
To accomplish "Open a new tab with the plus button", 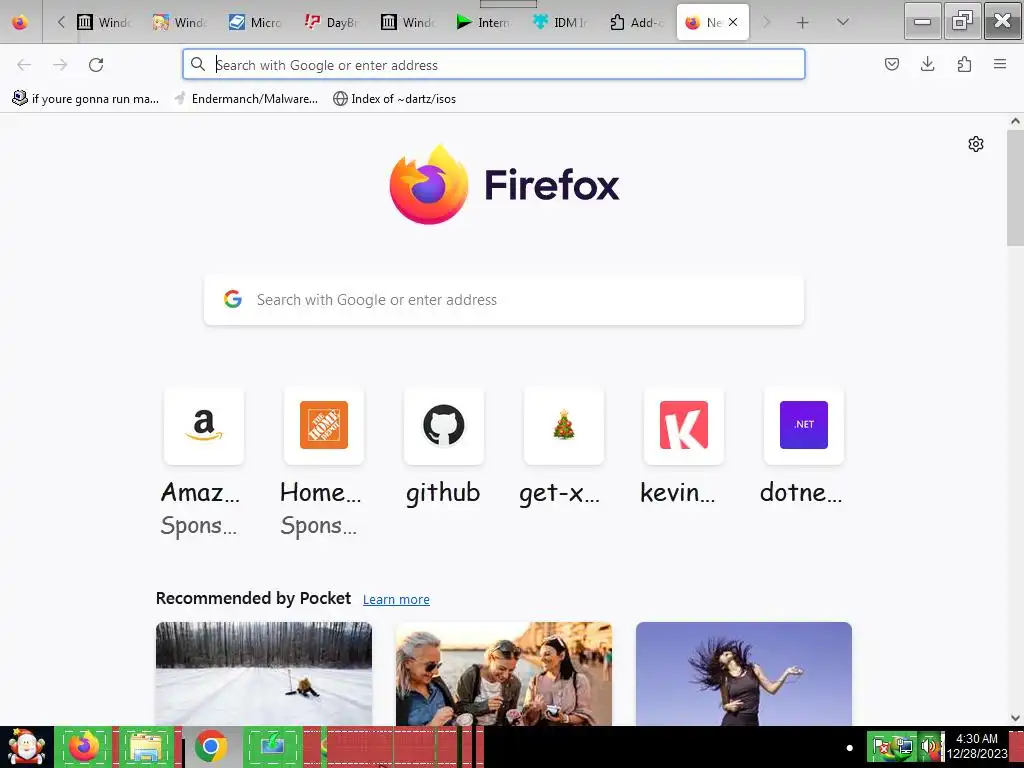I will tap(803, 22).
